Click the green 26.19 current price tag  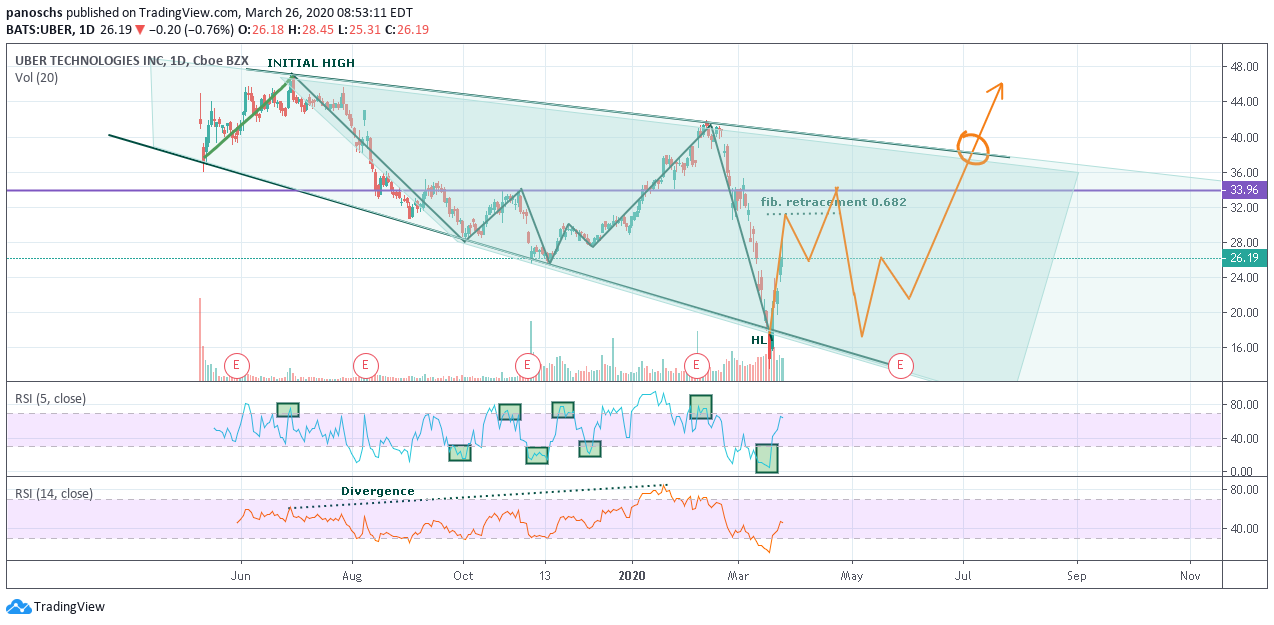[x=1247, y=258]
